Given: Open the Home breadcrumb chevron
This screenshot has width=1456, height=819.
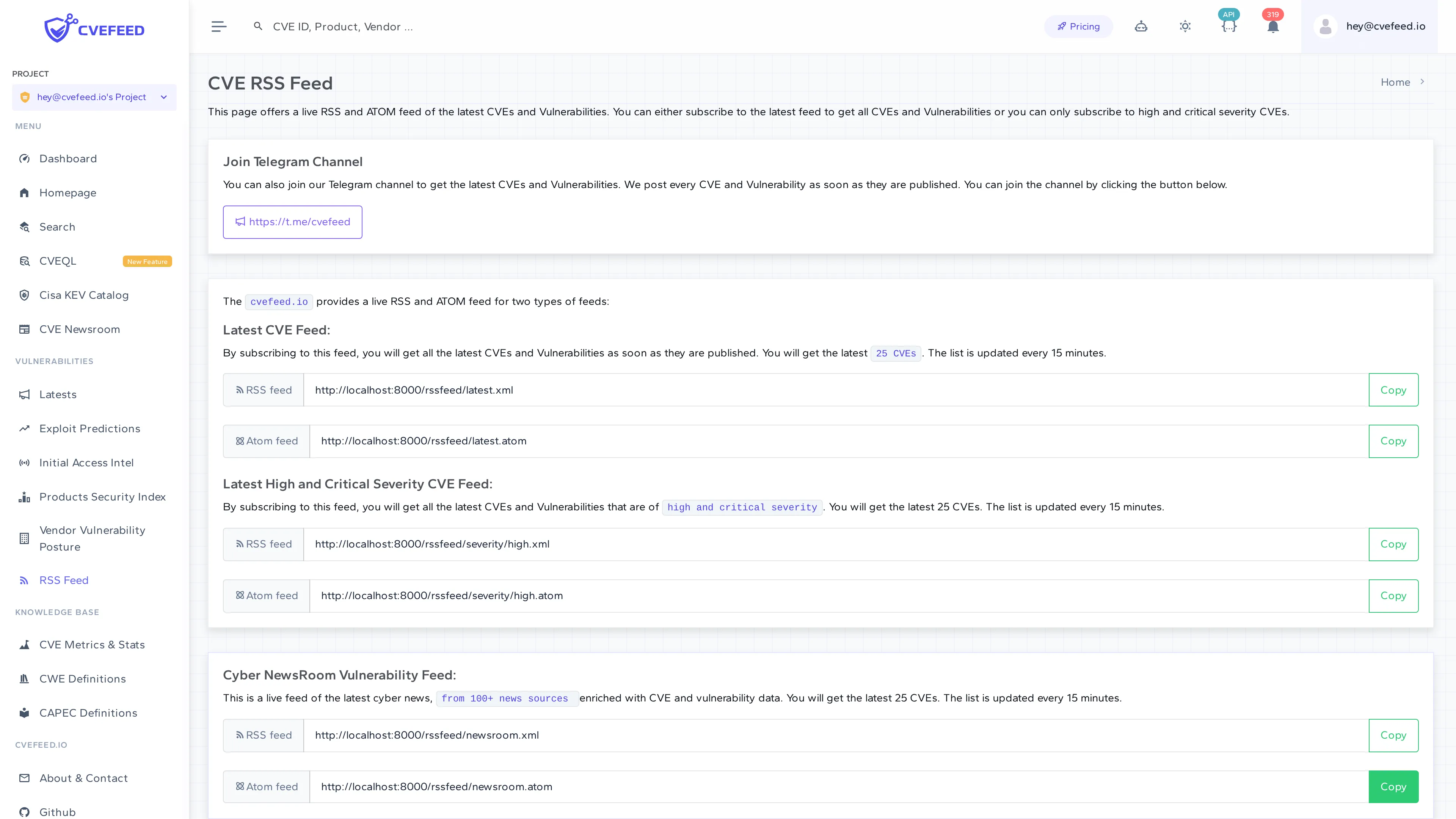Looking at the screenshot, I should (1423, 82).
